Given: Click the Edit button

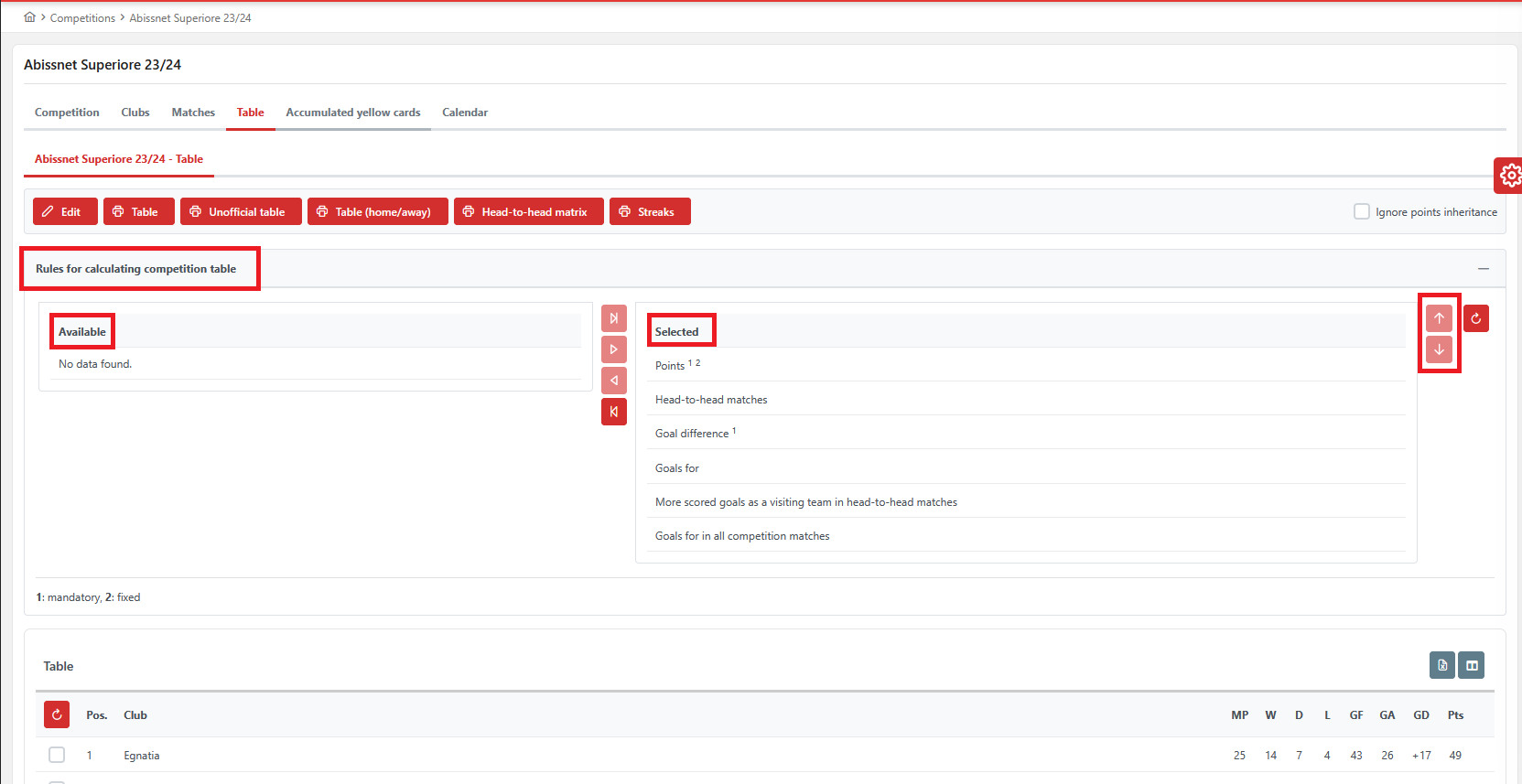Looking at the screenshot, I should (61, 211).
